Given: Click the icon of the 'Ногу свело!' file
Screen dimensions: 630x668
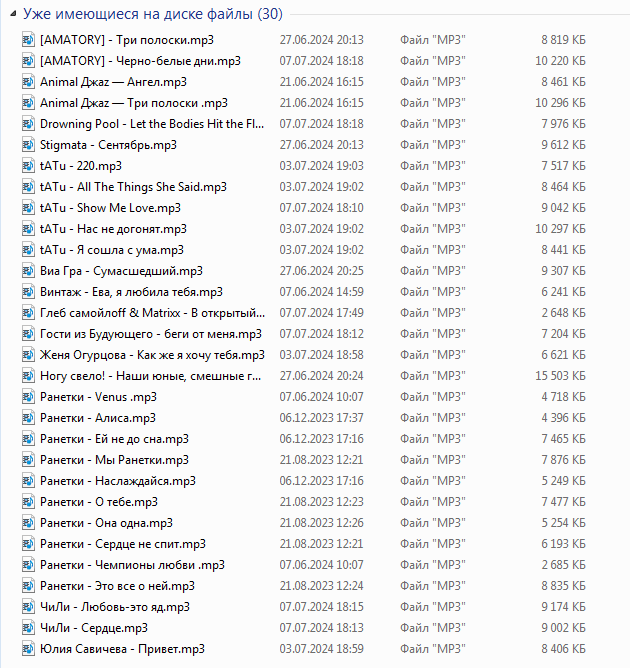Looking at the screenshot, I should pos(28,376).
